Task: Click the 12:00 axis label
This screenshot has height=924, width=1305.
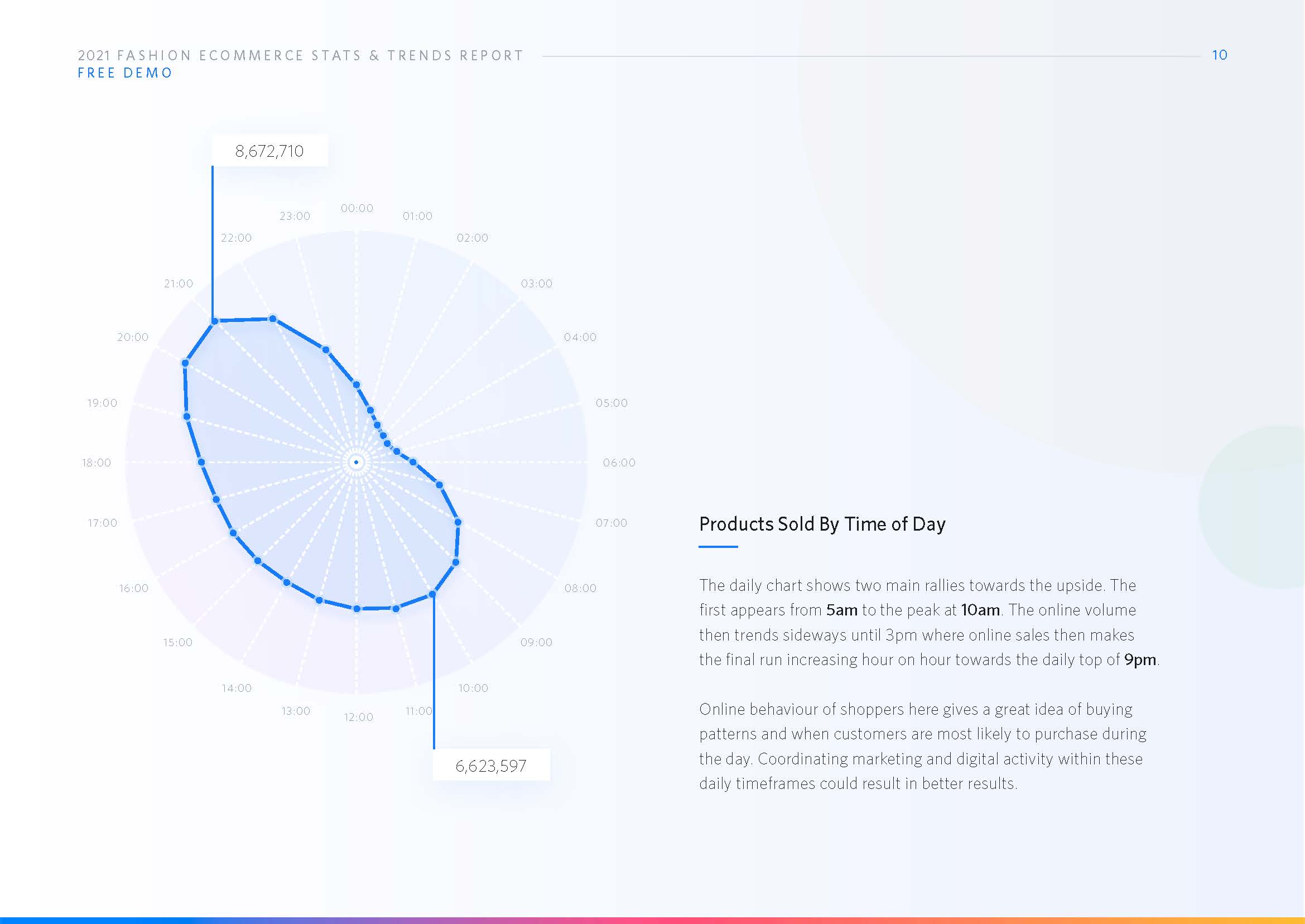Action: (x=358, y=717)
